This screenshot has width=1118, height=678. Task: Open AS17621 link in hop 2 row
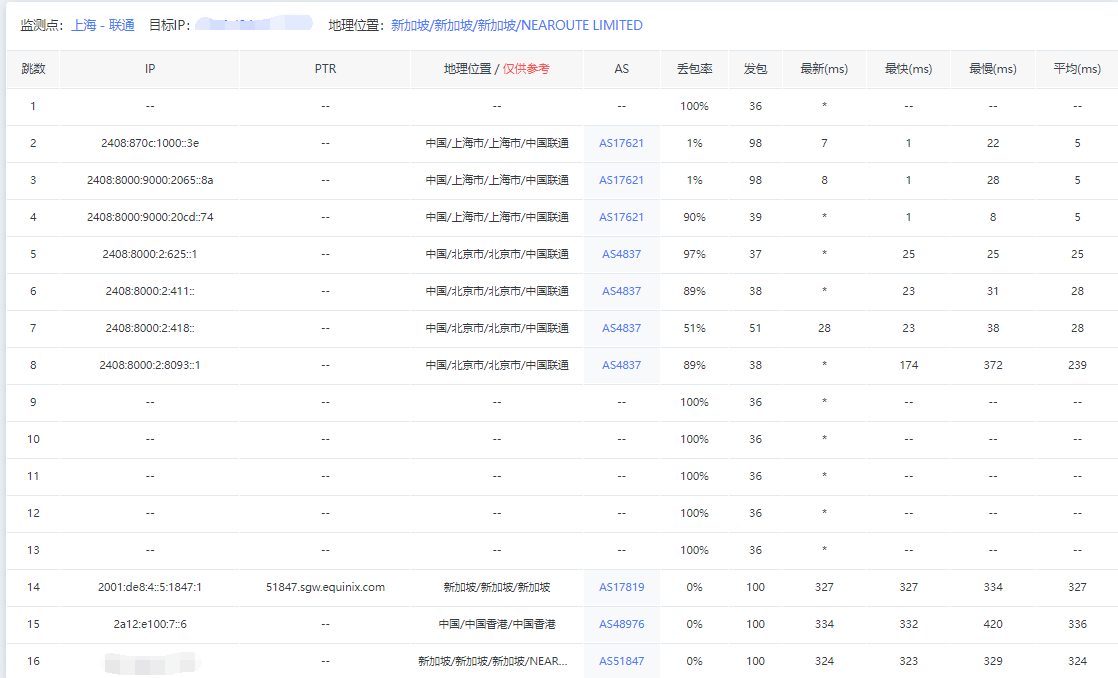(621, 143)
